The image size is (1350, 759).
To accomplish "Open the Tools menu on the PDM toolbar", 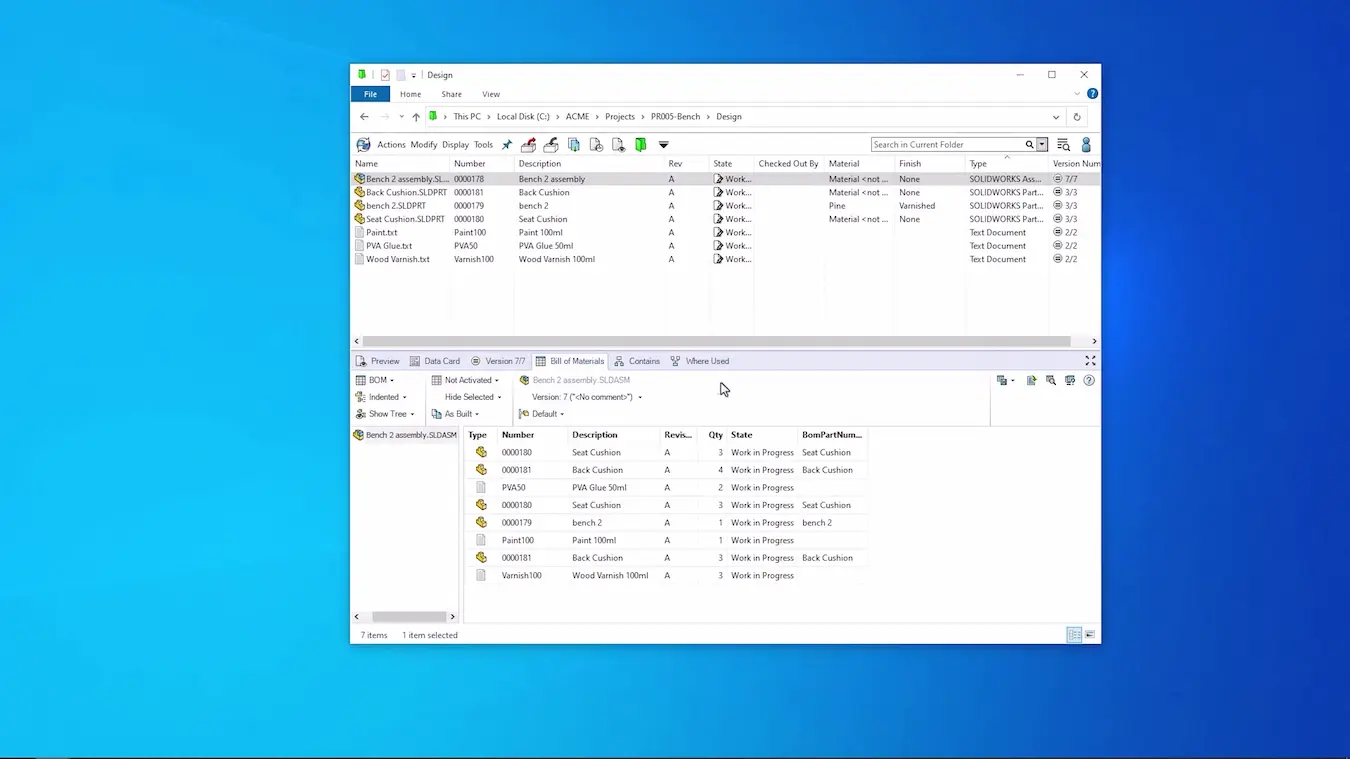I will point(483,144).
